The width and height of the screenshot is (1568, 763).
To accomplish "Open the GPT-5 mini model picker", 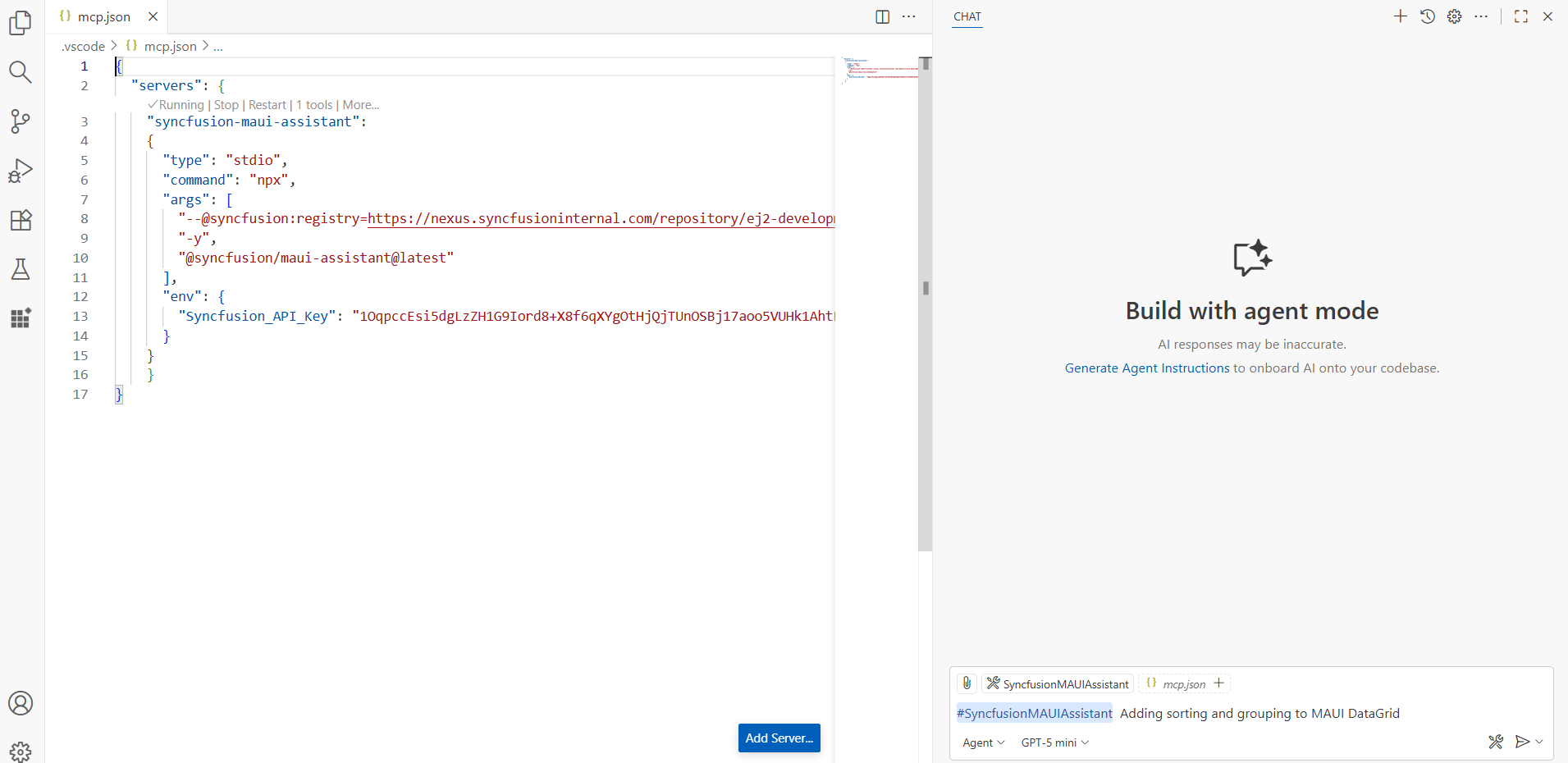I will [x=1053, y=742].
